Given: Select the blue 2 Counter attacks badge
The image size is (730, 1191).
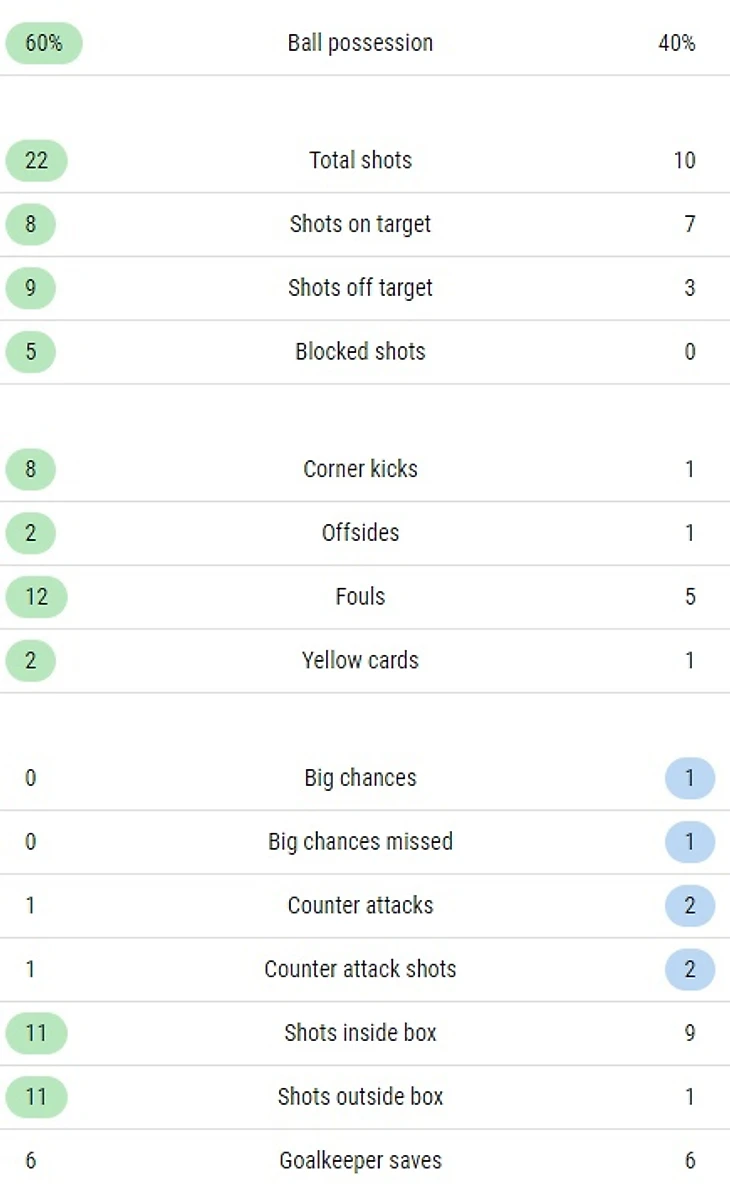Looking at the screenshot, I should (689, 906).
